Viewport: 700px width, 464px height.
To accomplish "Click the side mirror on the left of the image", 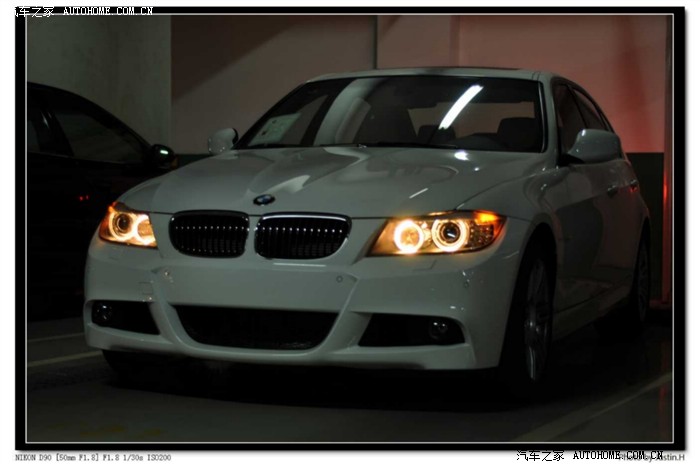I will (222, 140).
